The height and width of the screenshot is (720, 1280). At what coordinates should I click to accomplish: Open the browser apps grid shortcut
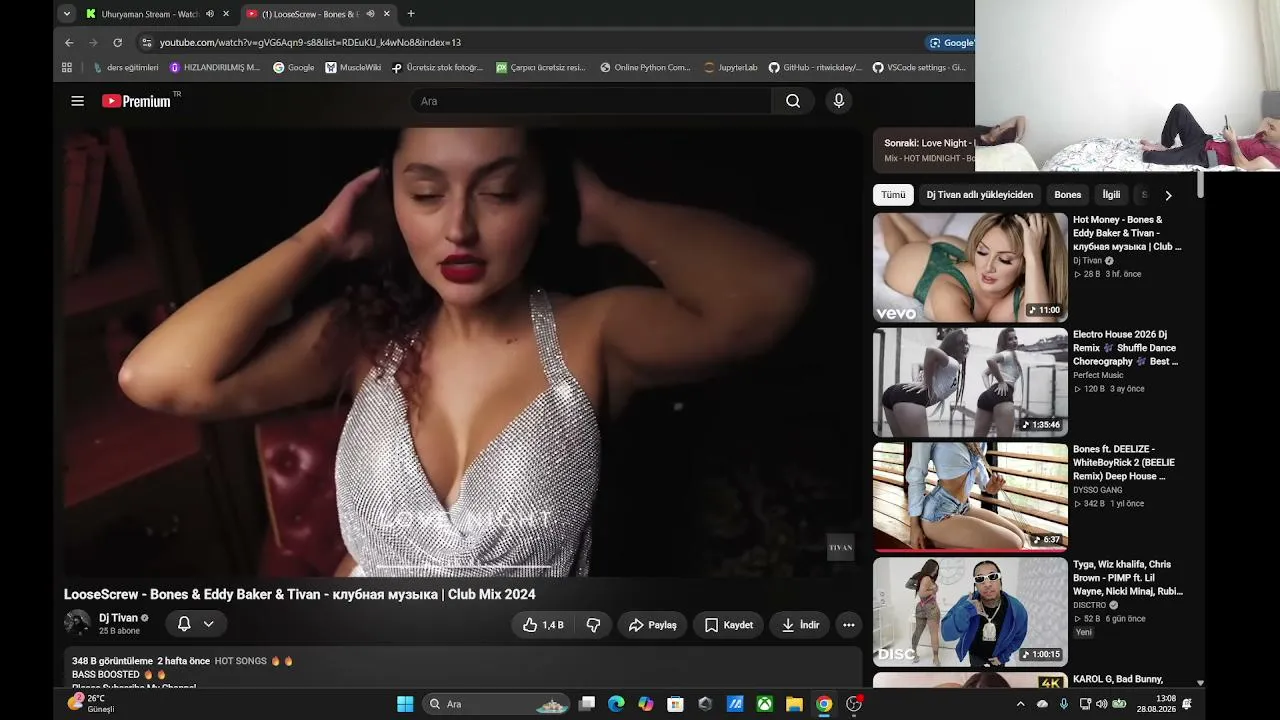tap(67, 68)
